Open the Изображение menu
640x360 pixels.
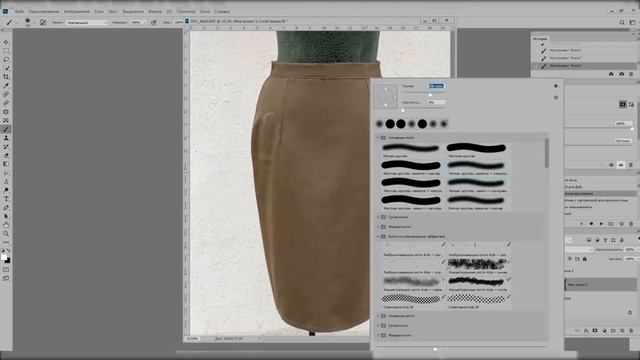[x=77, y=11]
